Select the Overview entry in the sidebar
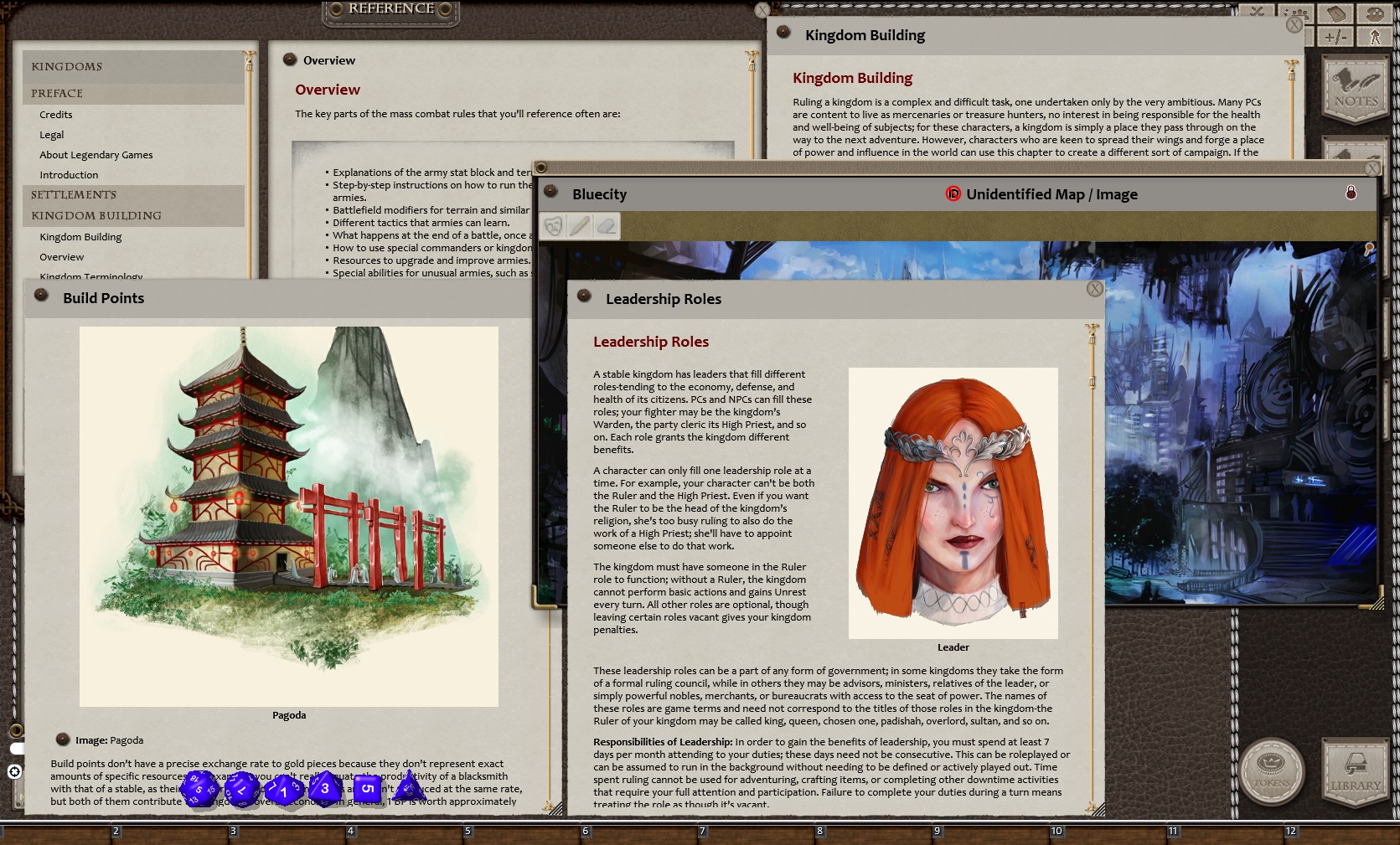The height and width of the screenshot is (845, 1400). pos(62,256)
